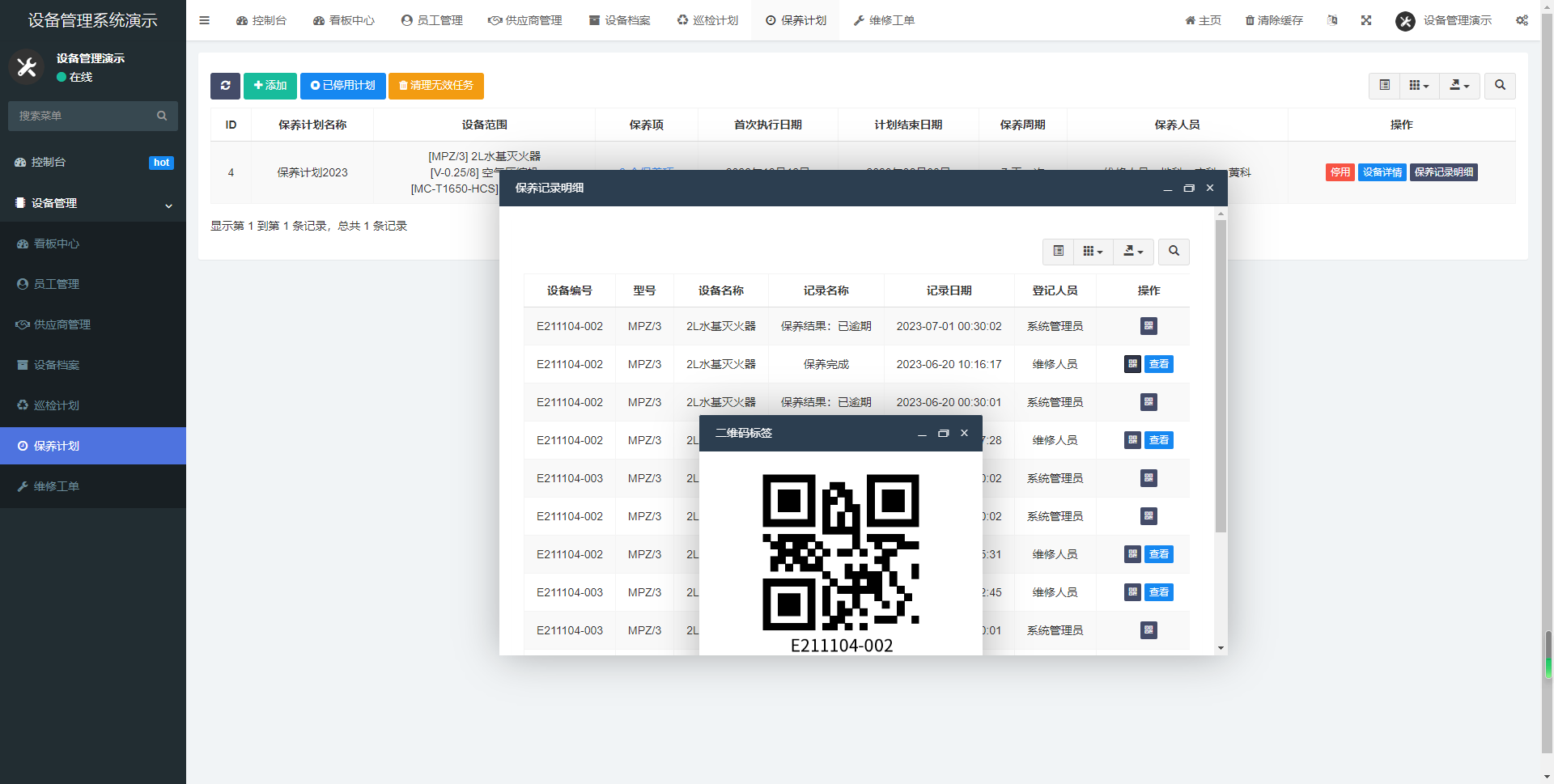Open the 设备管理演示 user menu
This screenshot has height=784, width=1554.
(x=1443, y=20)
